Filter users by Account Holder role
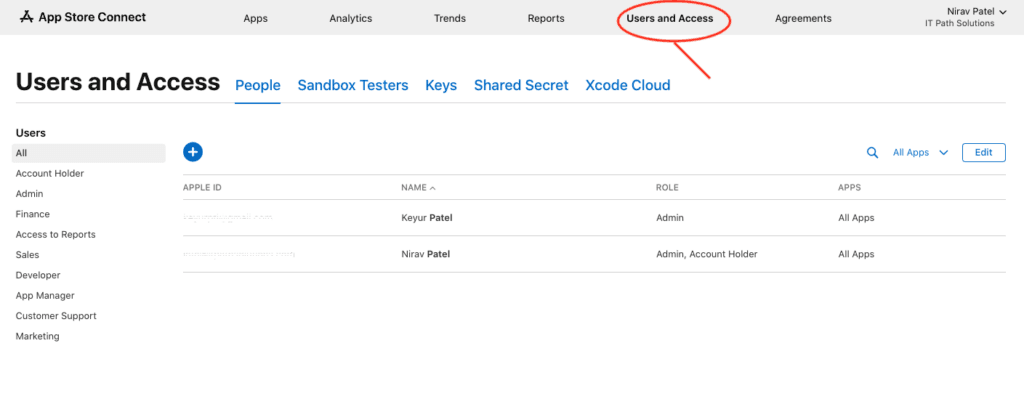The width and height of the screenshot is (1024, 415). tap(50, 173)
